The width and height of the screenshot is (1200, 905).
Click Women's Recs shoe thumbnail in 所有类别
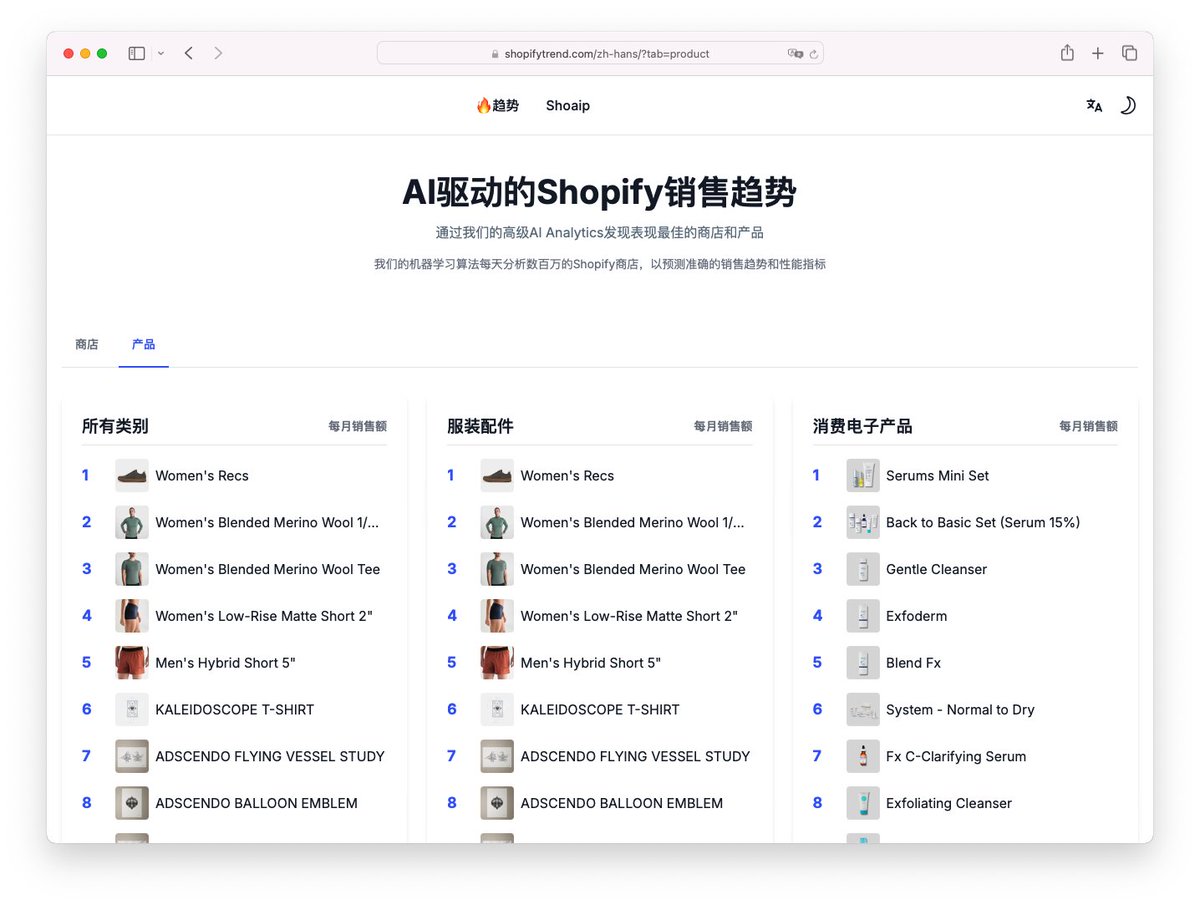(x=132, y=476)
